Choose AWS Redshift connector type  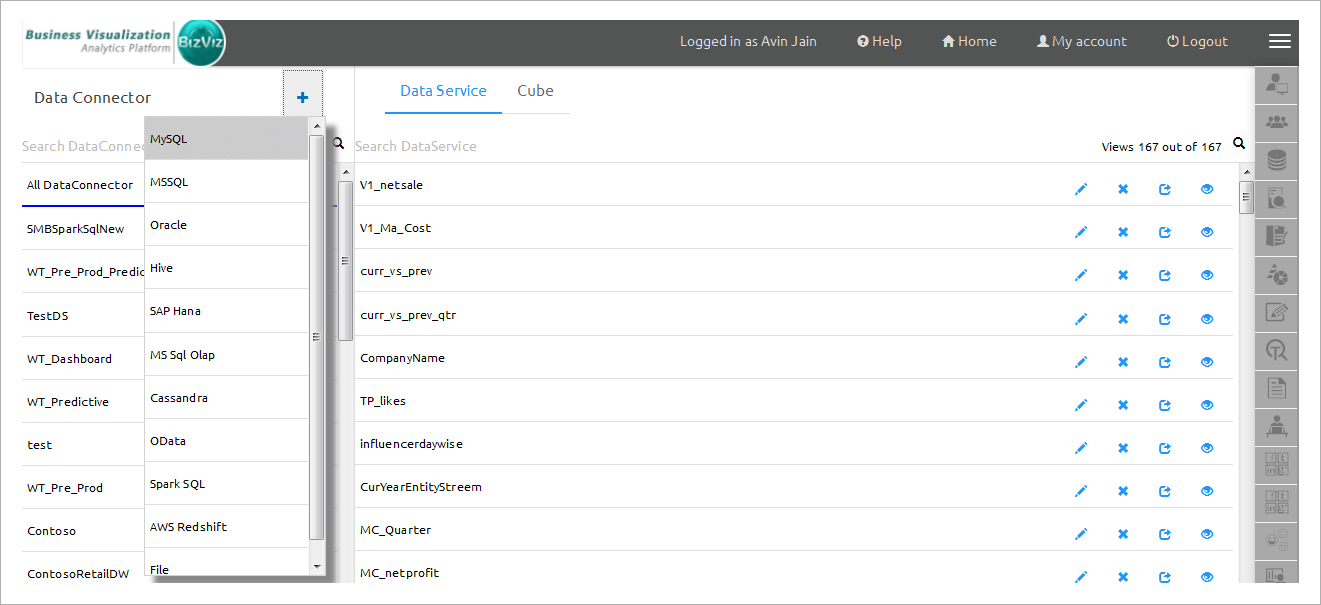point(227,527)
